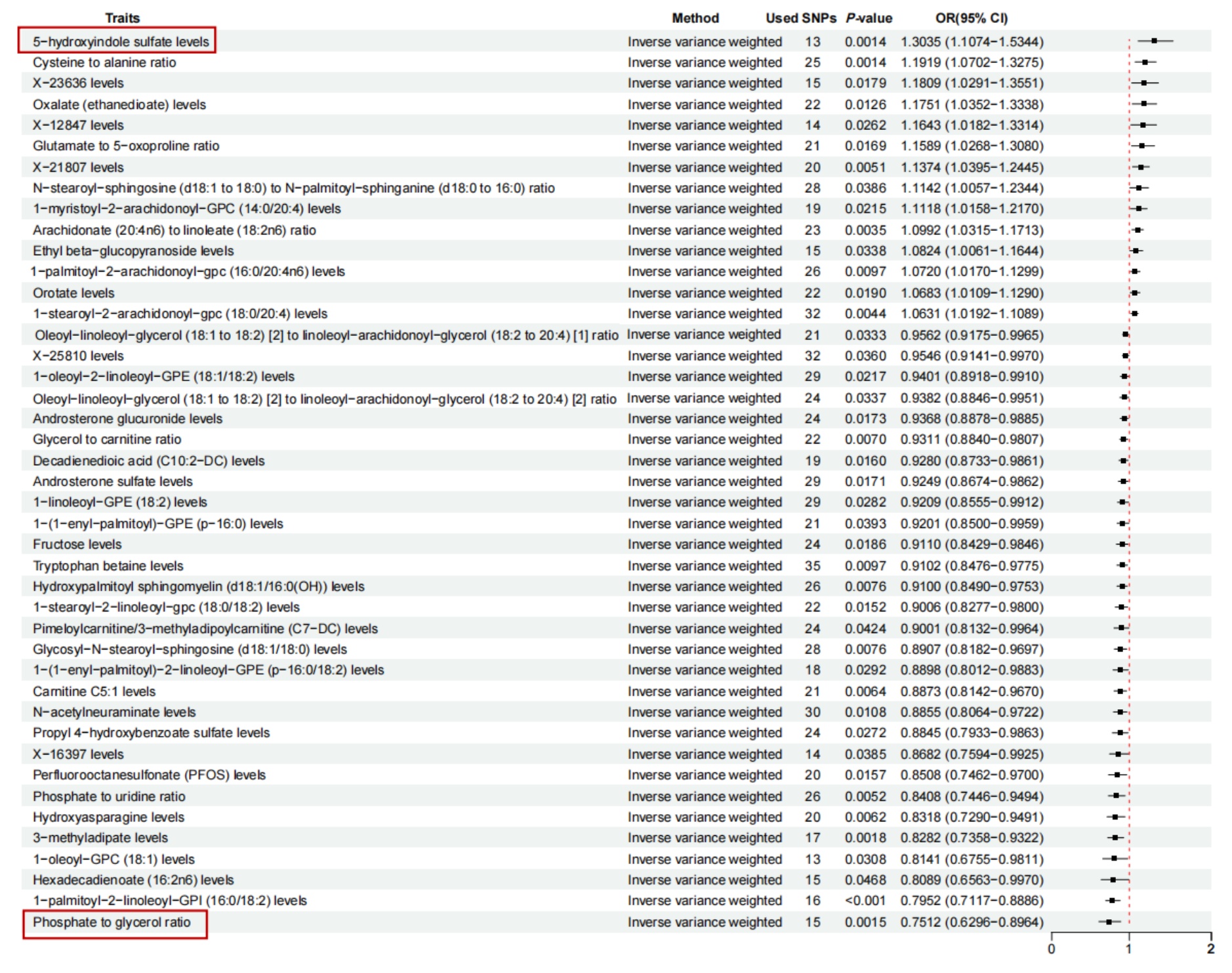Click the OR(95% CI) column header
The image size is (1232, 973).
pyautogui.click(x=971, y=18)
